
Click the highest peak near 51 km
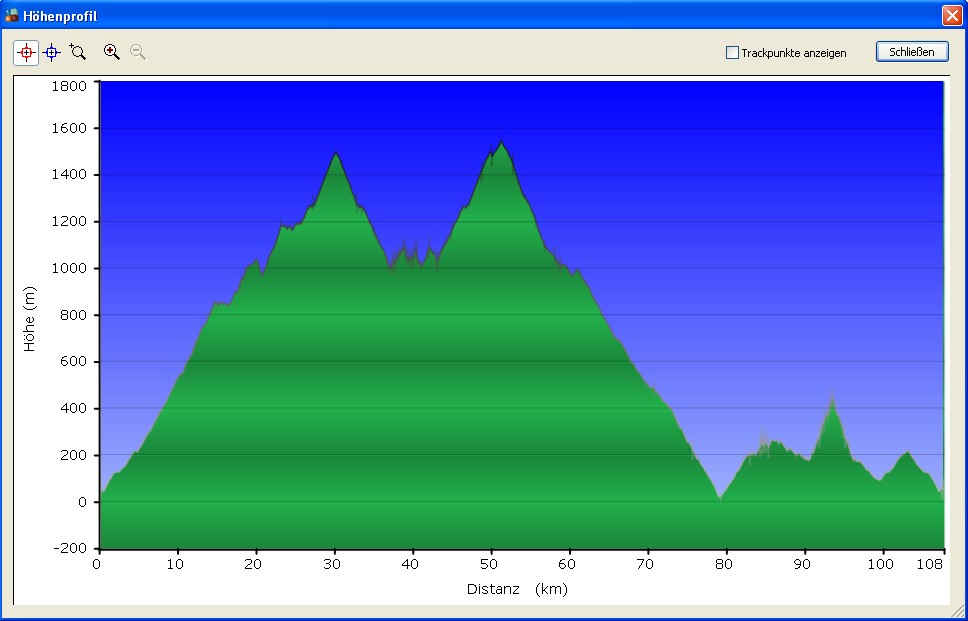point(501,143)
